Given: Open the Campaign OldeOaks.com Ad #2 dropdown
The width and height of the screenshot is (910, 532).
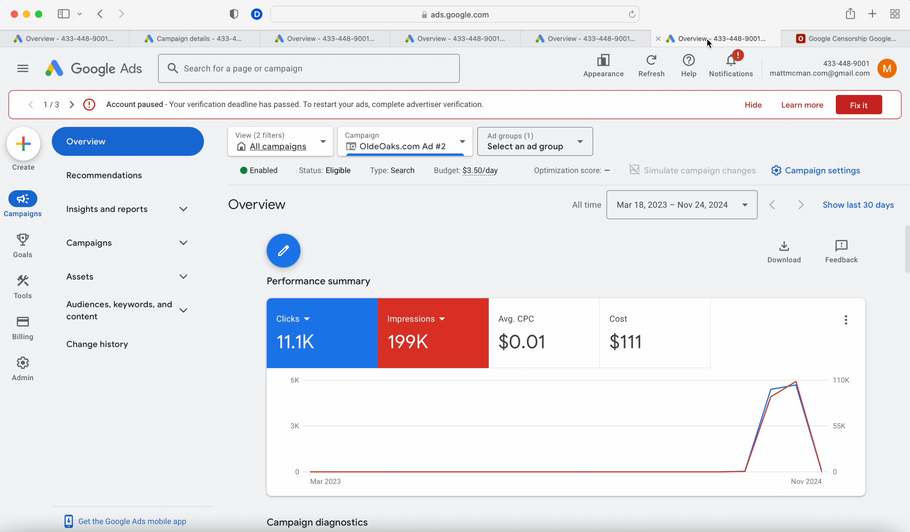Looking at the screenshot, I should (405, 141).
